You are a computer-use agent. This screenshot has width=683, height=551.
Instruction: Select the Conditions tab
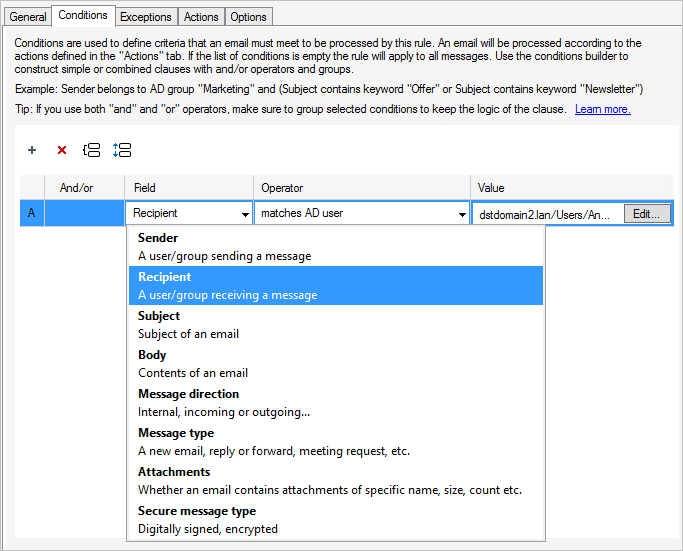coord(83,15)
